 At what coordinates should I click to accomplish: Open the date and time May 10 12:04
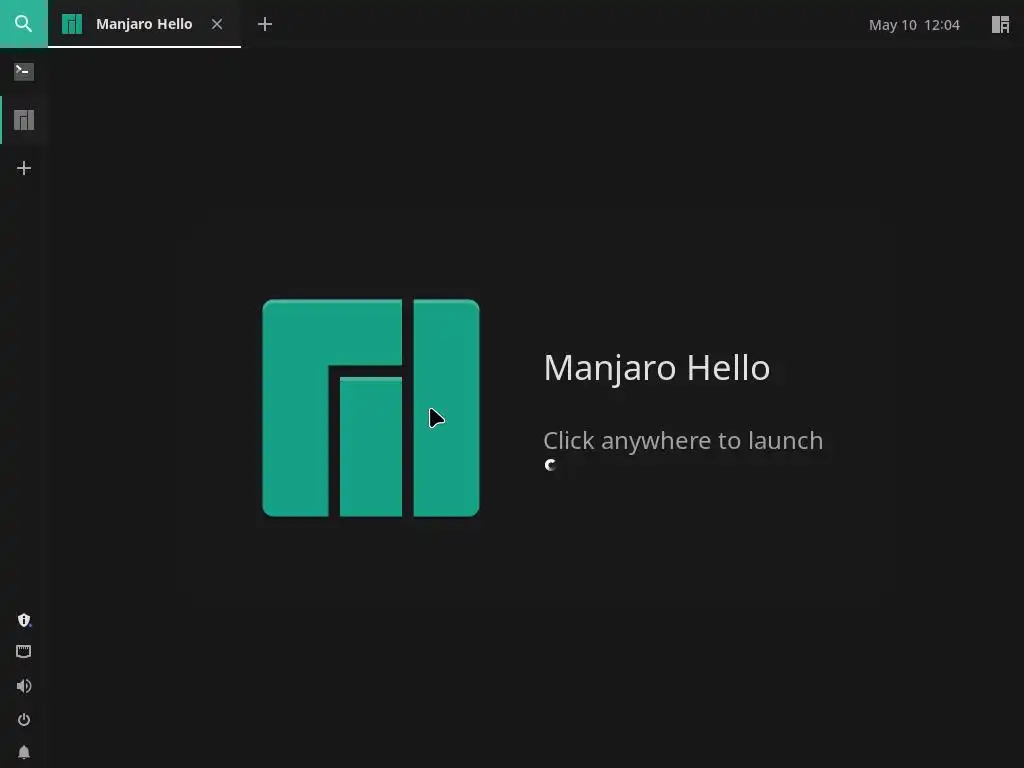pos(914,25)
